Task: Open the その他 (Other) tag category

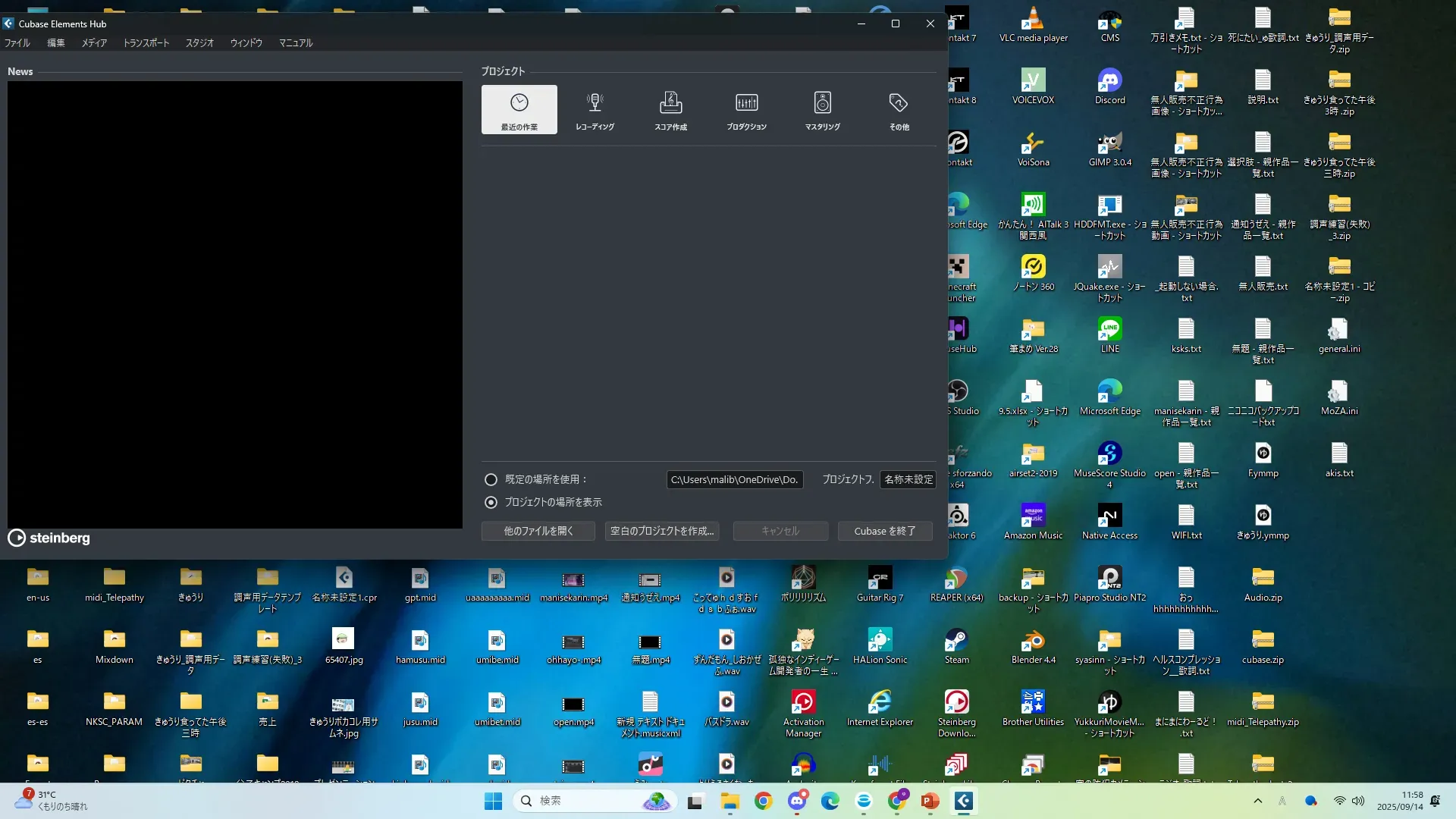Action: (899, 110)
